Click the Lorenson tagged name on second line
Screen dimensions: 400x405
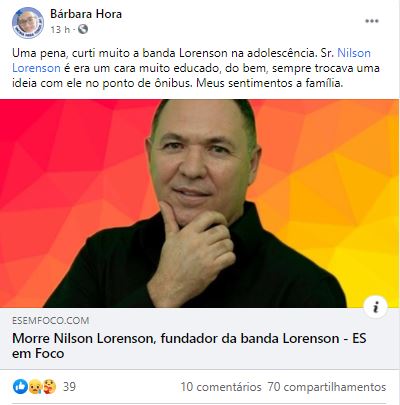pyautogui.click(x=36, y=68)
